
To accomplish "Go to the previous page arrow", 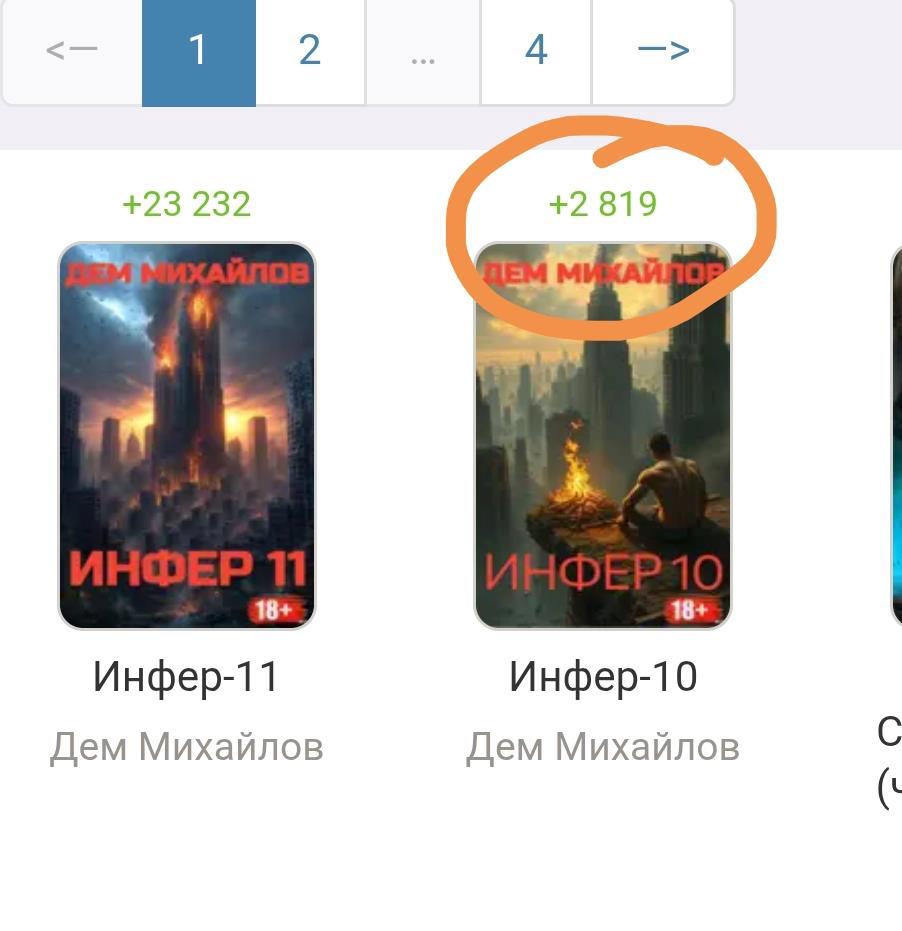I will pyautogui.click(x=72, y=50).
